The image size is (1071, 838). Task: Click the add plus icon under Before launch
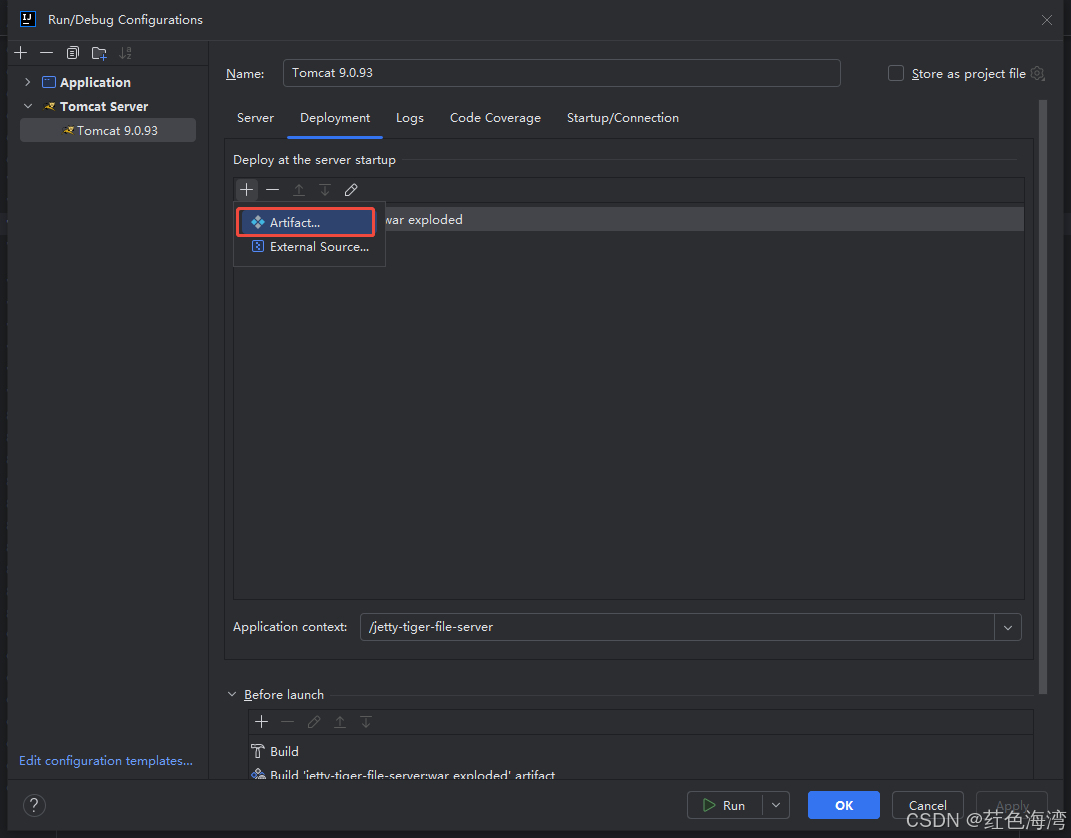(x=262, y=722)
